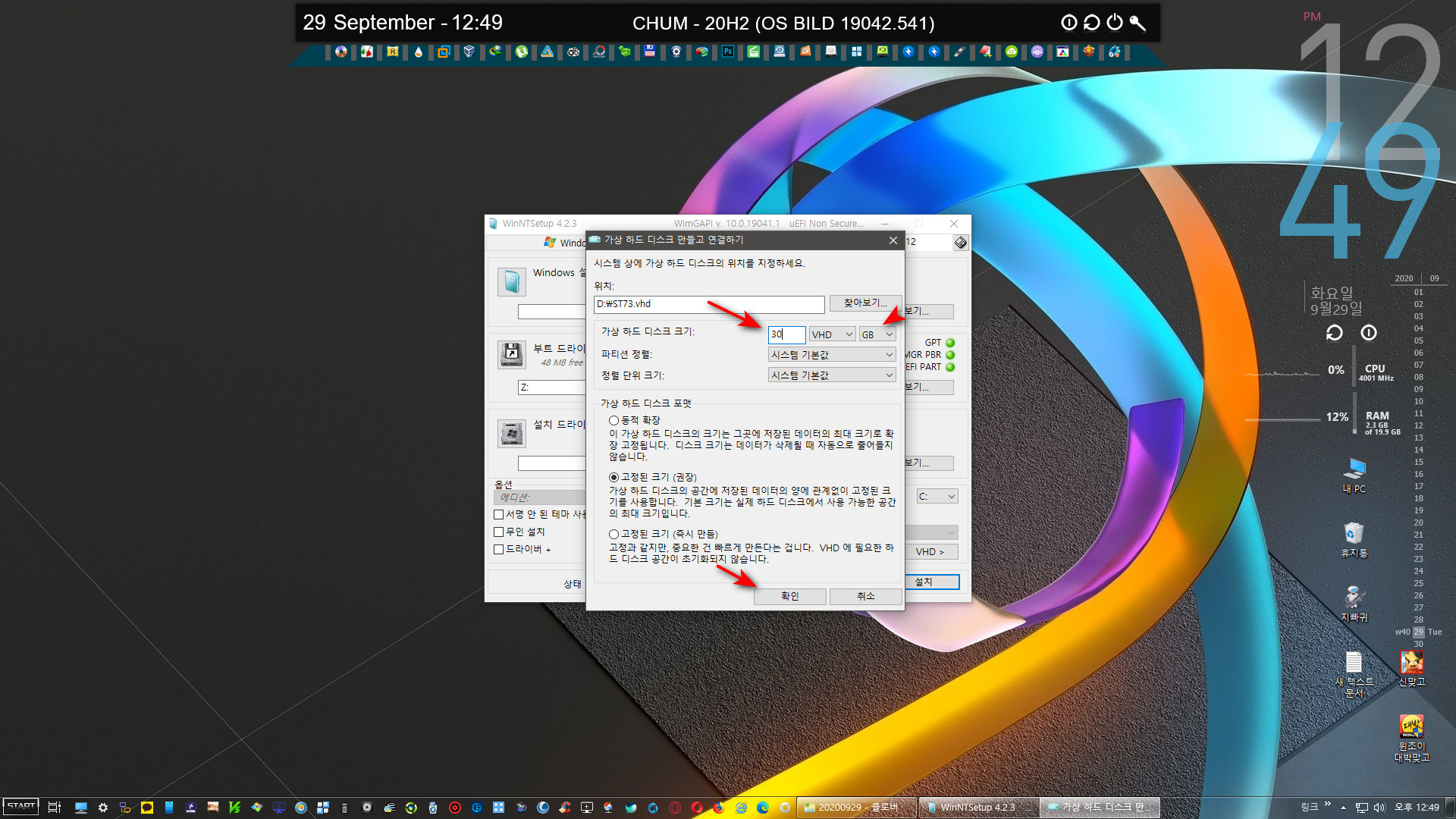Image resolution: width=1456 pixels, height=819 pixels.
Task: Click the boot drive floppy icon in WinNTSetup
Action: pyautogui.click(x=512, y=353)
